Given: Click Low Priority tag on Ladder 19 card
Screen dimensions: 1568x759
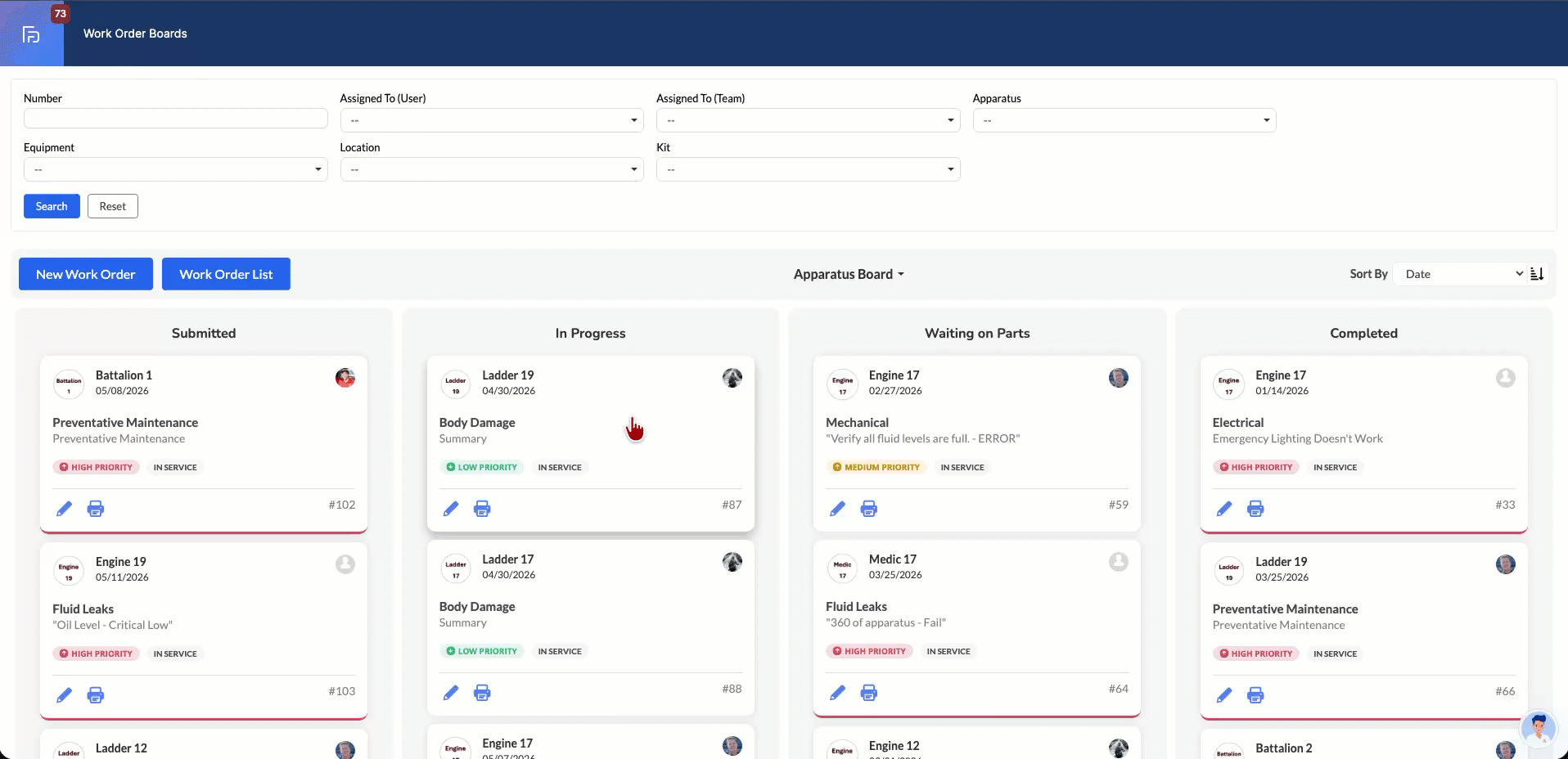Looking at the screenshot, I should tap(481, 468).
